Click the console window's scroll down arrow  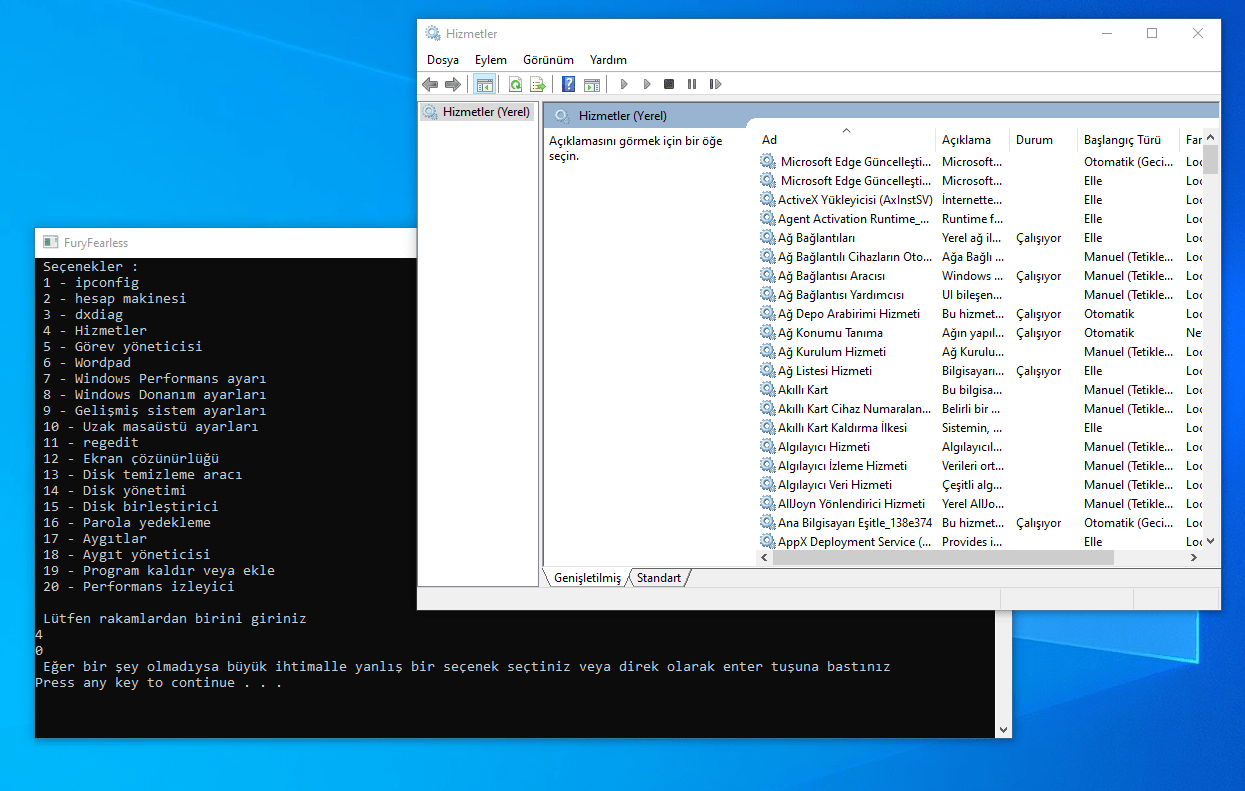pos(1003,730)
